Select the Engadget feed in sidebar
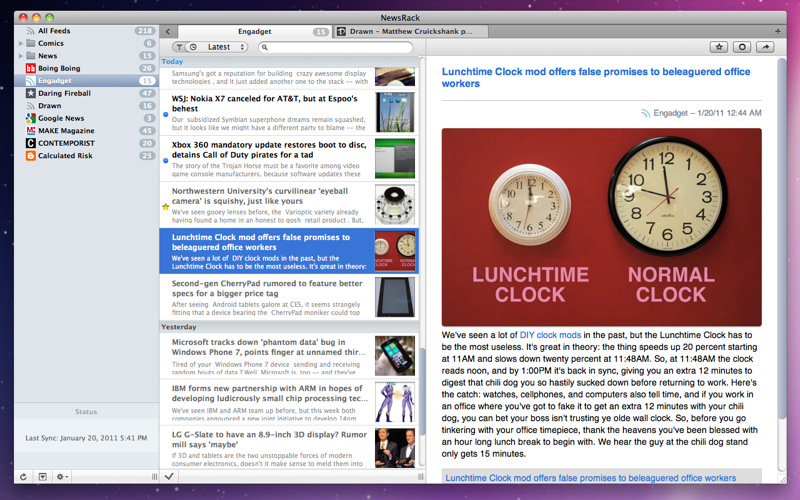The height and width of the screenshot is (500, 800). pyautogui.click(x=86, y=81)
